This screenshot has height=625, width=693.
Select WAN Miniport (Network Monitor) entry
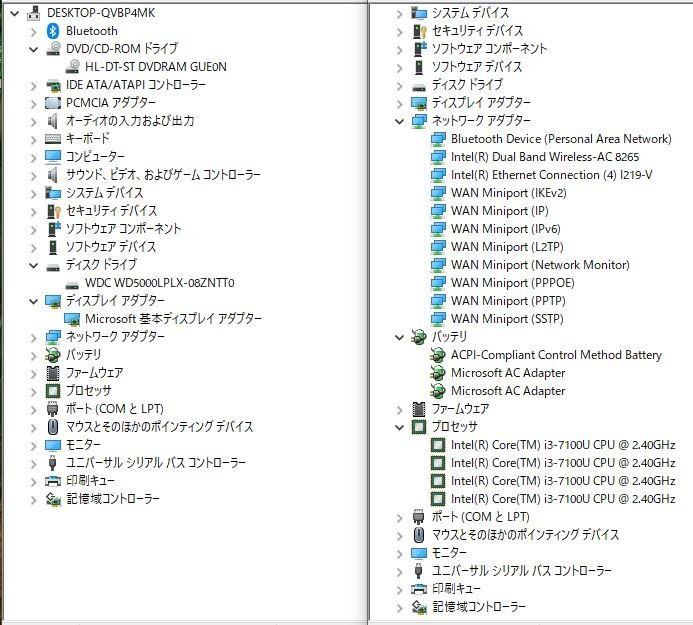click(540, 265)
